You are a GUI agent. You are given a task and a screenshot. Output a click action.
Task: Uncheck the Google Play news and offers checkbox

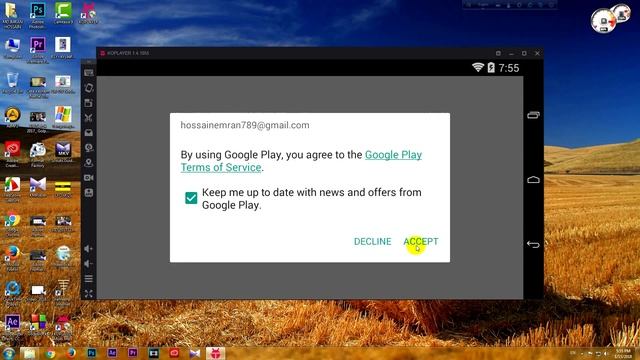(191, 198)
